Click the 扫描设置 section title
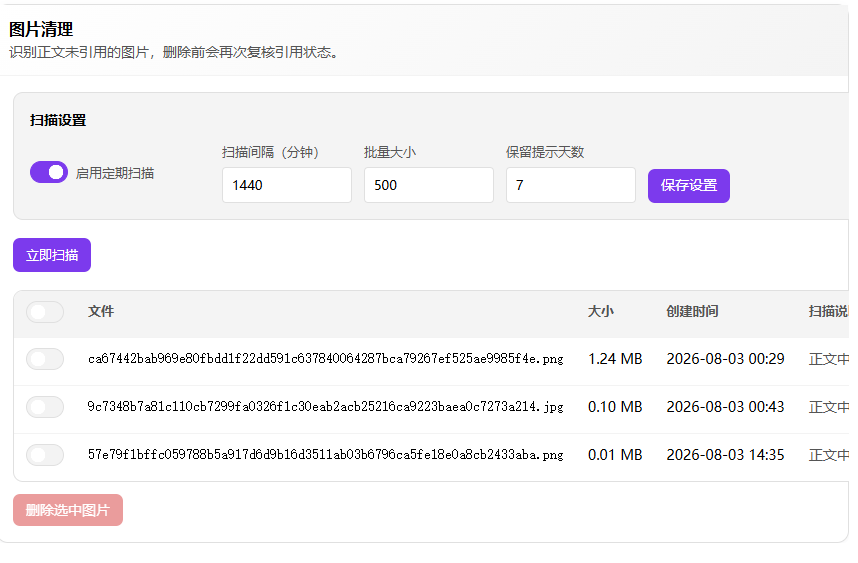The width and height of the screenshot is (858, 563). click(58, 120)
